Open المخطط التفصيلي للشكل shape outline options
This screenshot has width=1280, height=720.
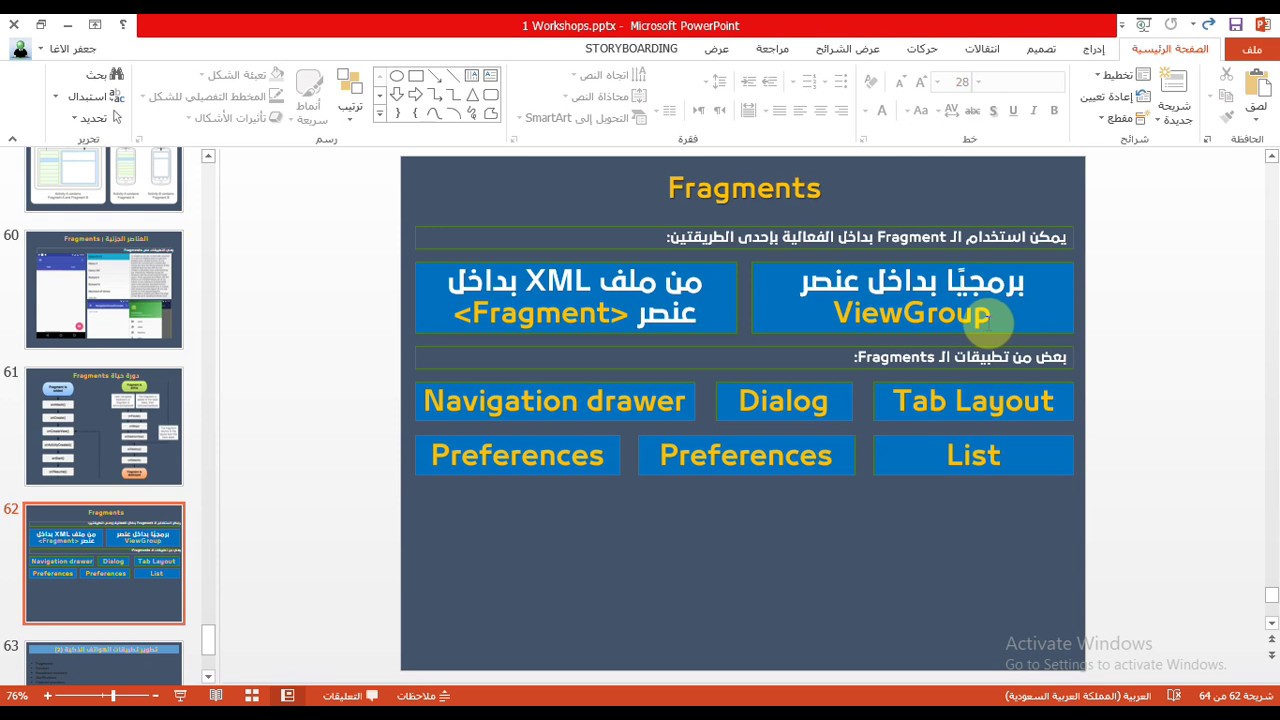click(213, 97)
